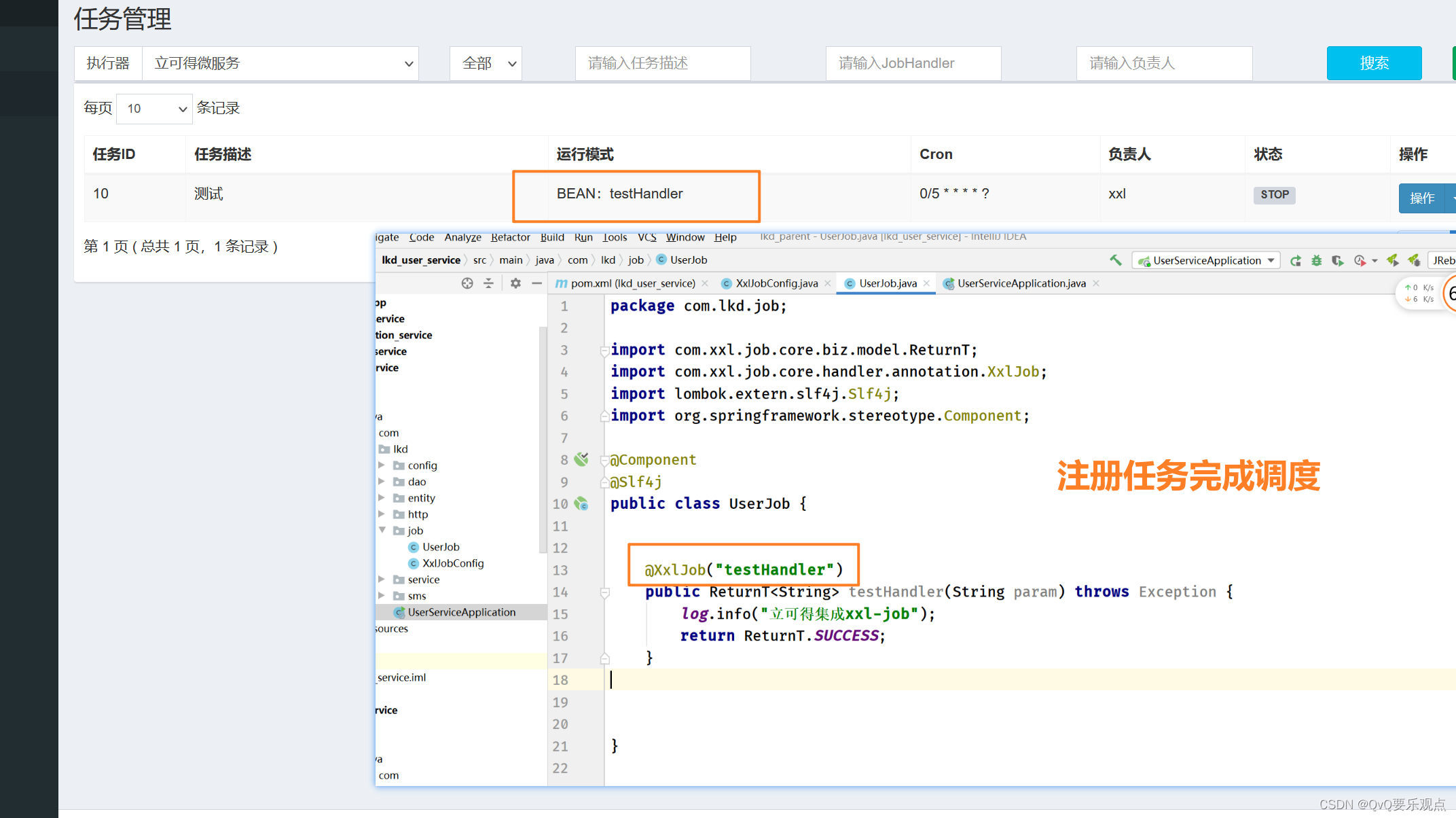This screenshot has width=1456, height=818.
Task: Run with JRebel rocket icon
Action: pyautogui.click(x=1393, y=260)
